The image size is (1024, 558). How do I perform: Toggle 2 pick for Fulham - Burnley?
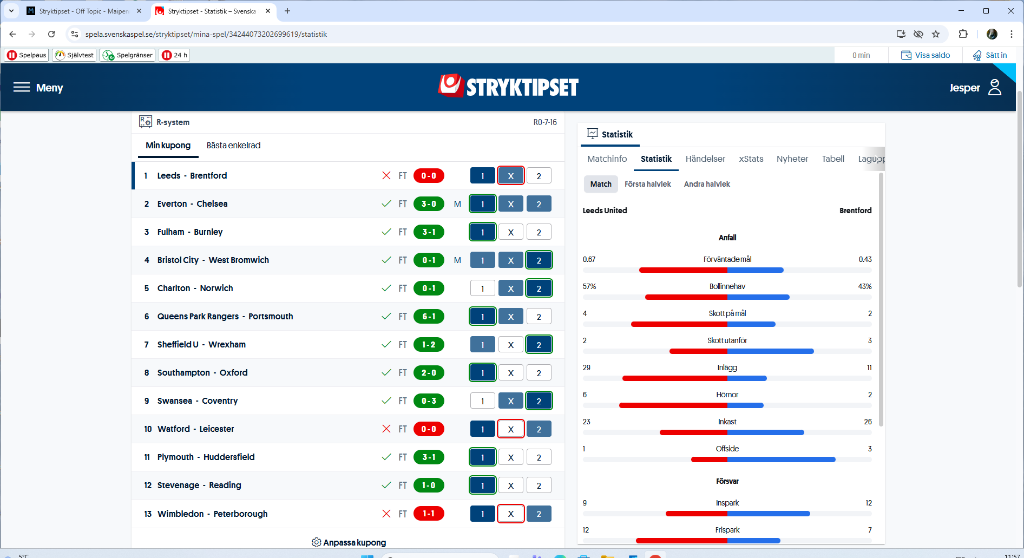[538, 232]
